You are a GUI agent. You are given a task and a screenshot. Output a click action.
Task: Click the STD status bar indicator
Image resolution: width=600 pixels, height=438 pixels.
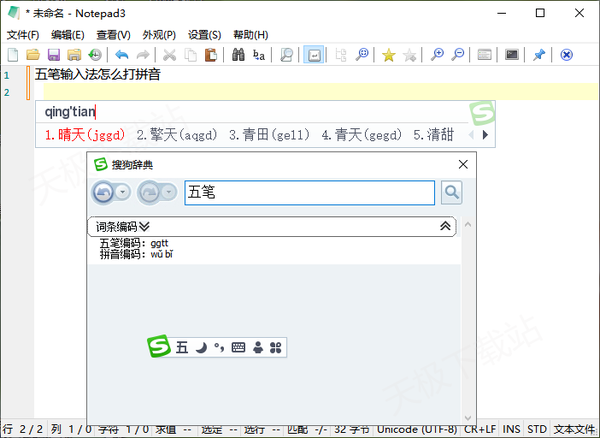pyautogui.click(x=536, y=429)
